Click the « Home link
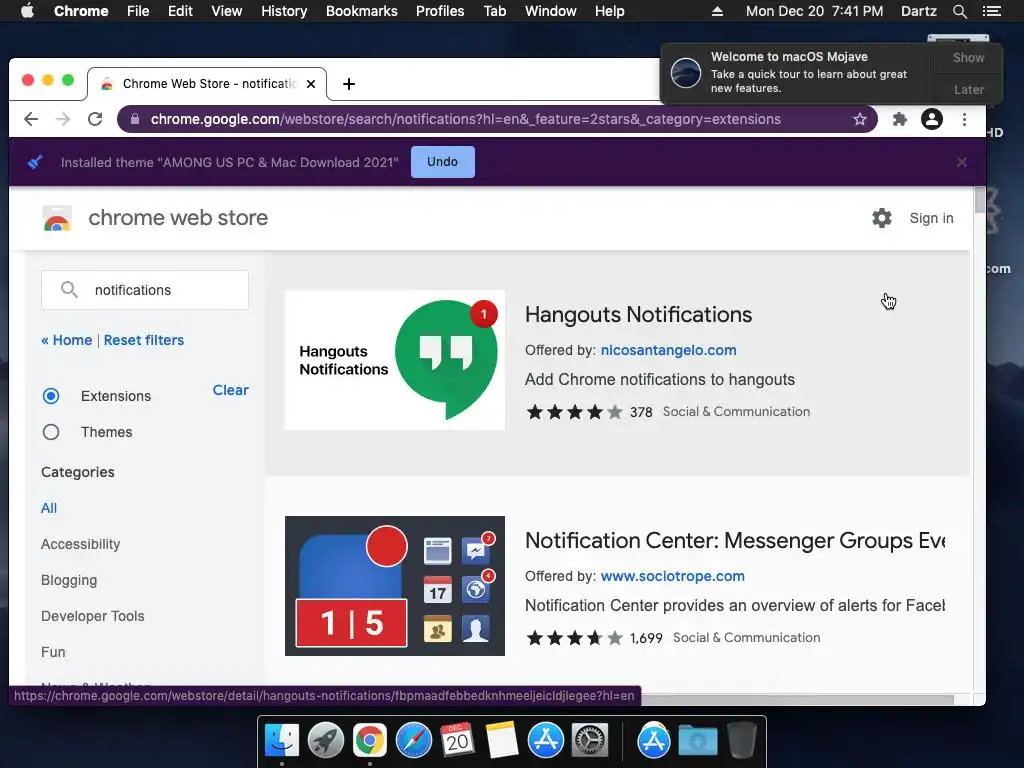This screenshot has width=1024, height=768. click(x=67, y=340)
